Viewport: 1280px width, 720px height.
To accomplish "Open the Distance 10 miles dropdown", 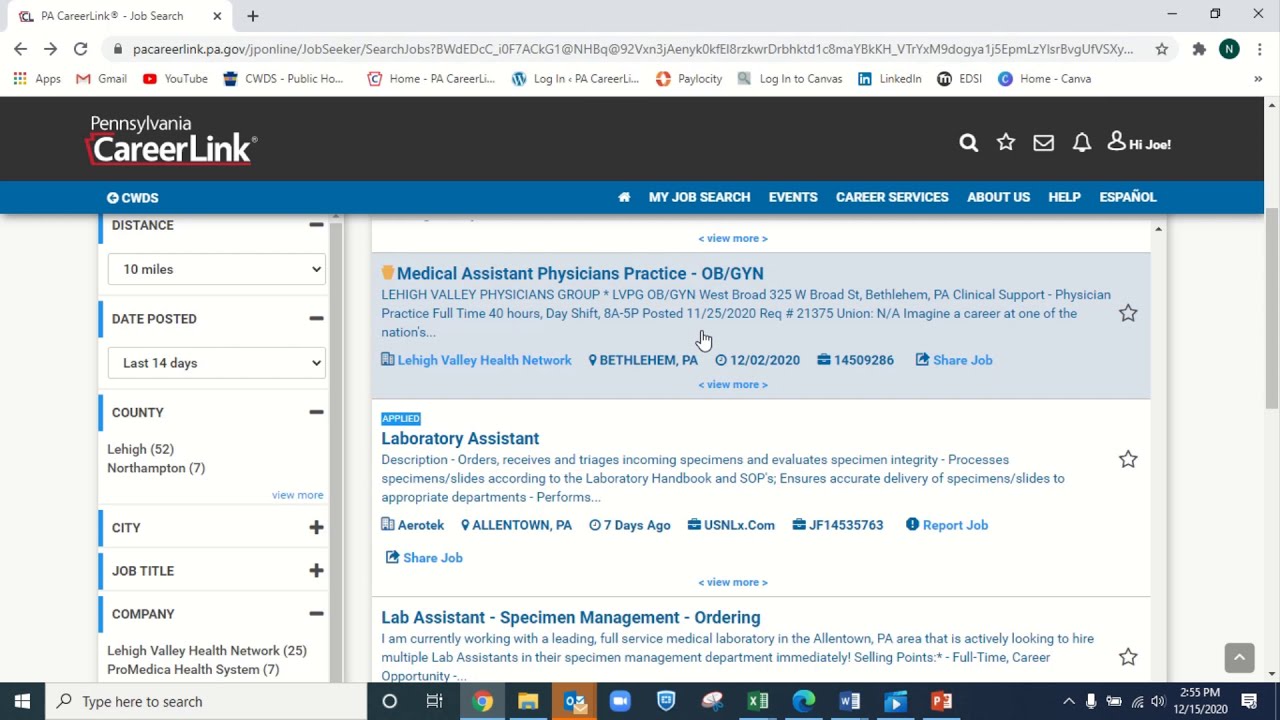I will pos(216,269).
